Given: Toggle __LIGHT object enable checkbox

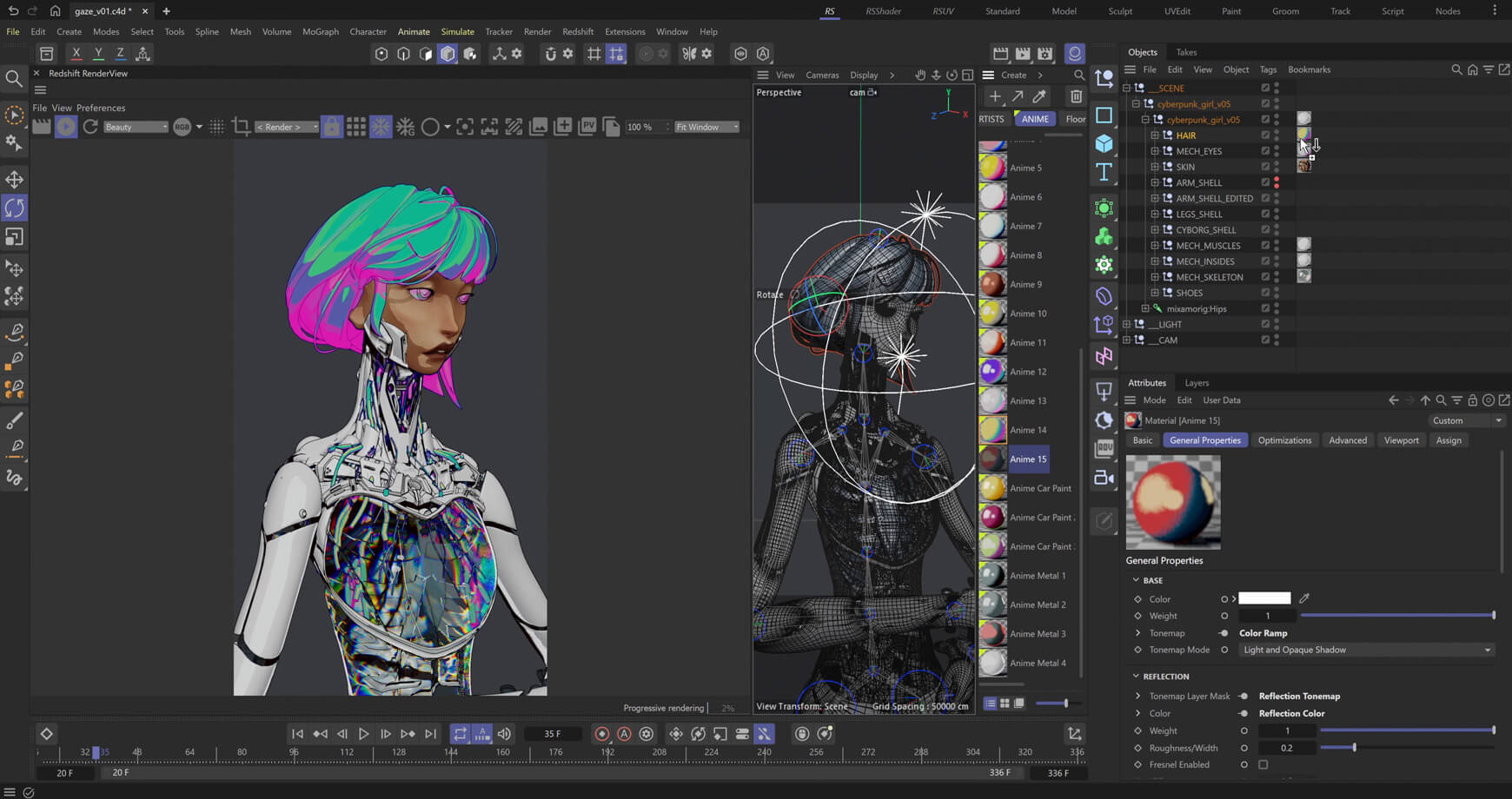Looking at the screenshot, I should point(1265,324).
